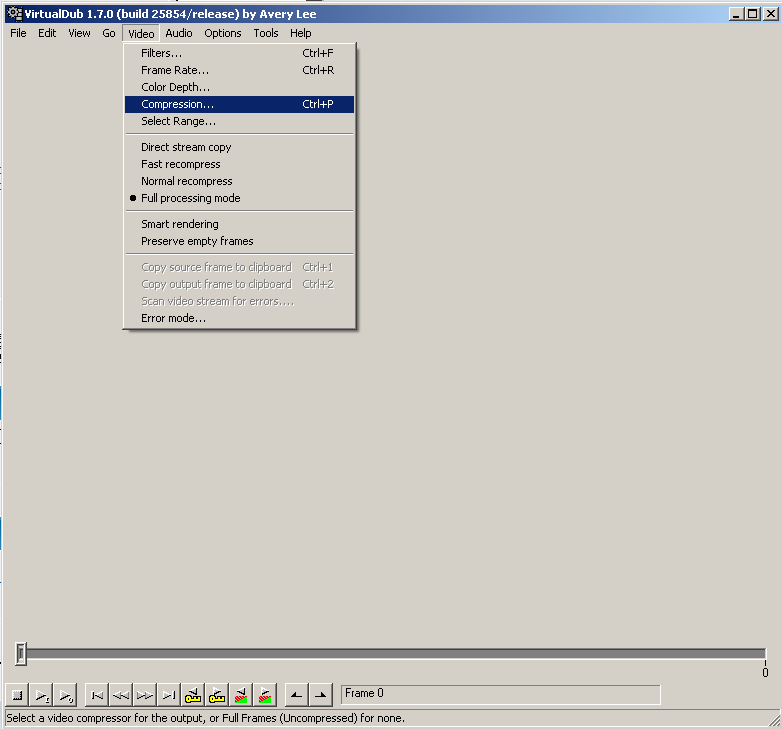782x729 pixels.
Task: Click the next scene search icon
Action: point(265,695)
